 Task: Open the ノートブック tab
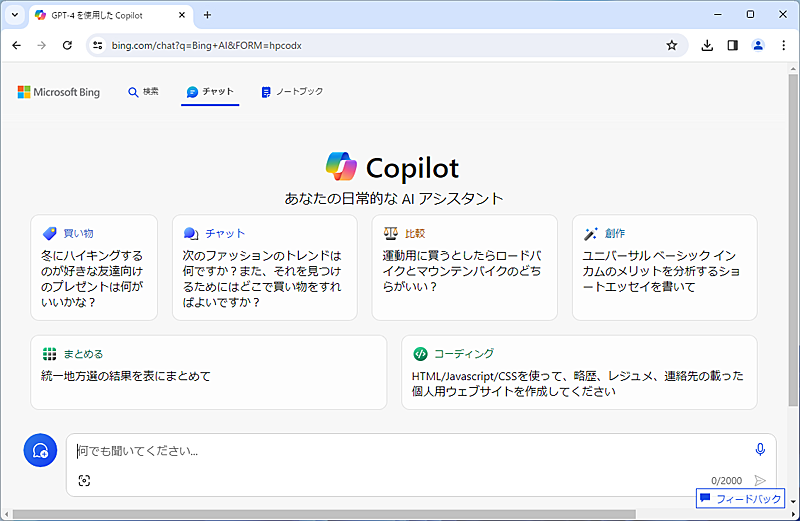click(x=292, y=92)
